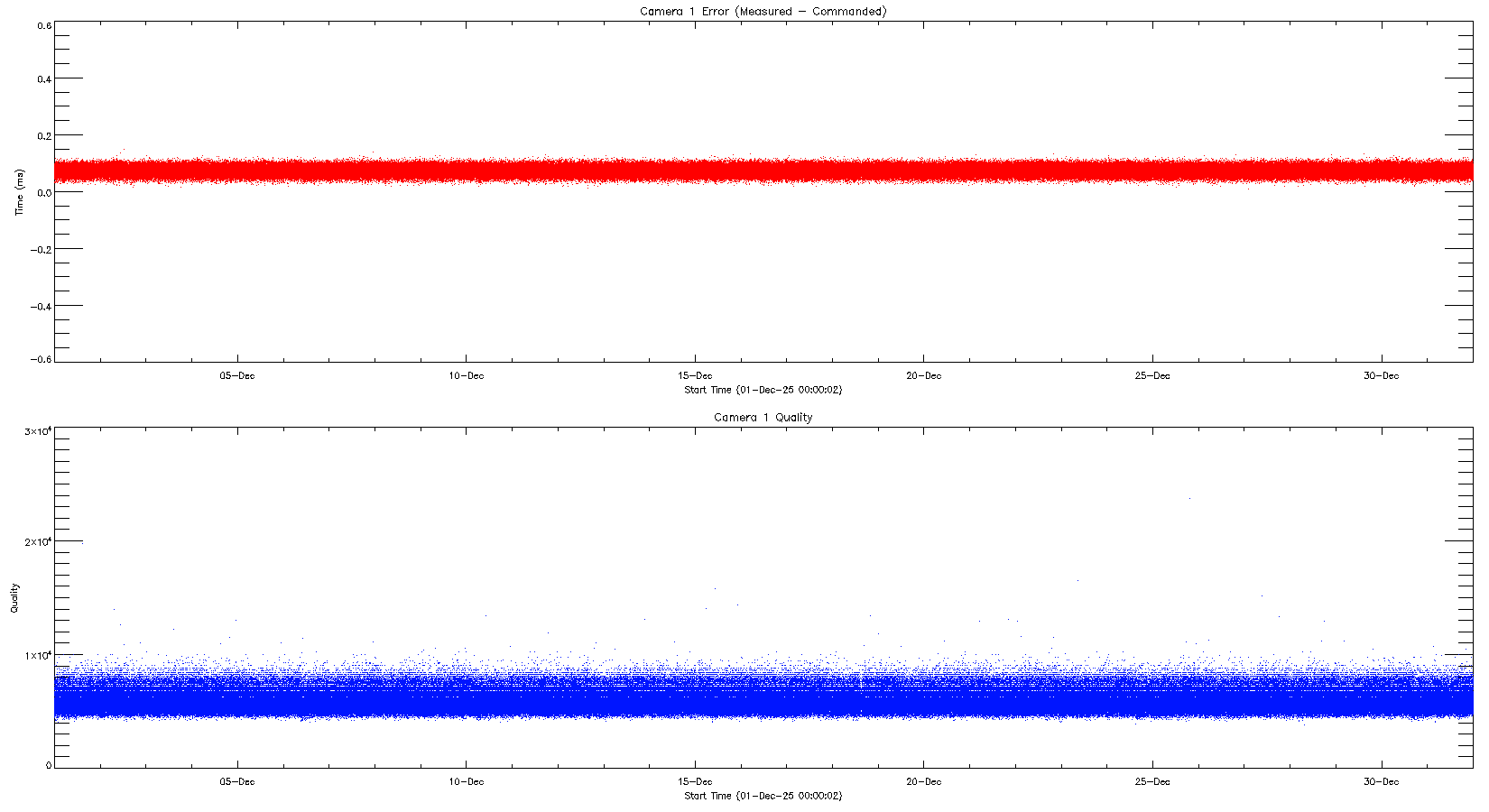Select the 1×10⁴ y-axis value on quality chart
This screenshot has width=1489, height=812.
point(38,656)
